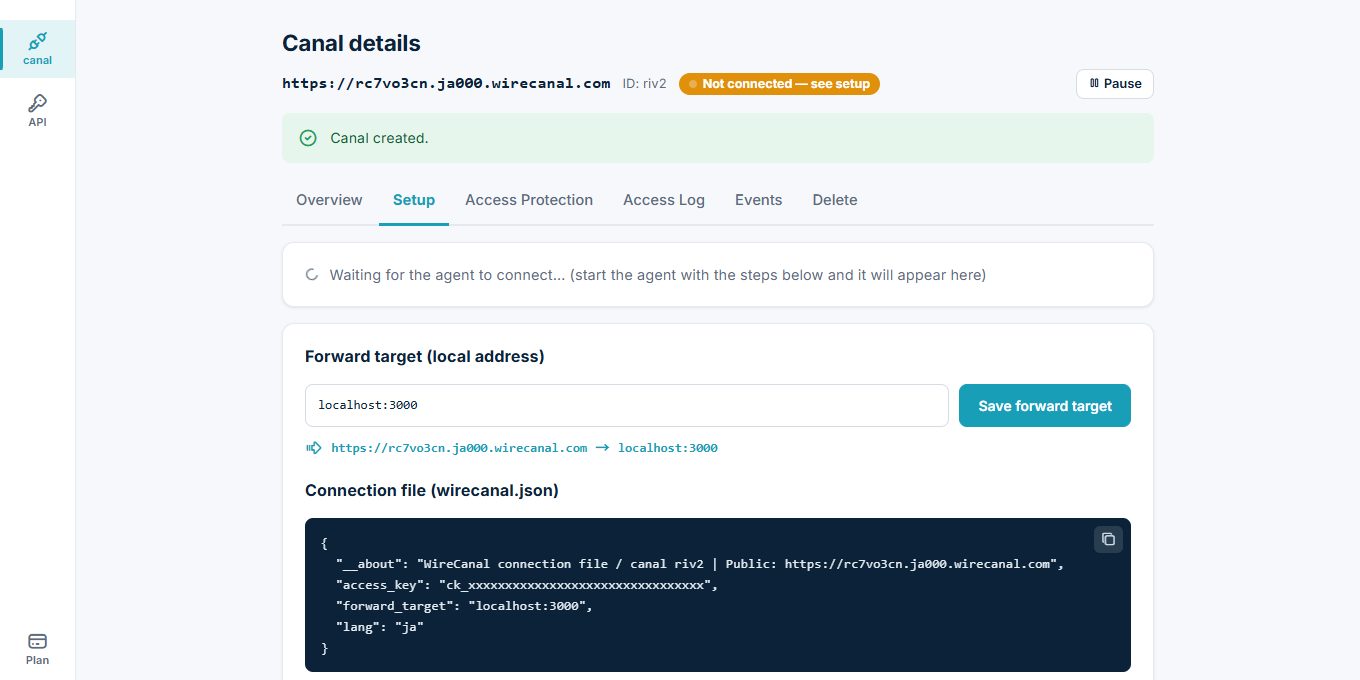1360x680 pixels.
Task: Open the Access Log tab
Action: coord(664,200)
